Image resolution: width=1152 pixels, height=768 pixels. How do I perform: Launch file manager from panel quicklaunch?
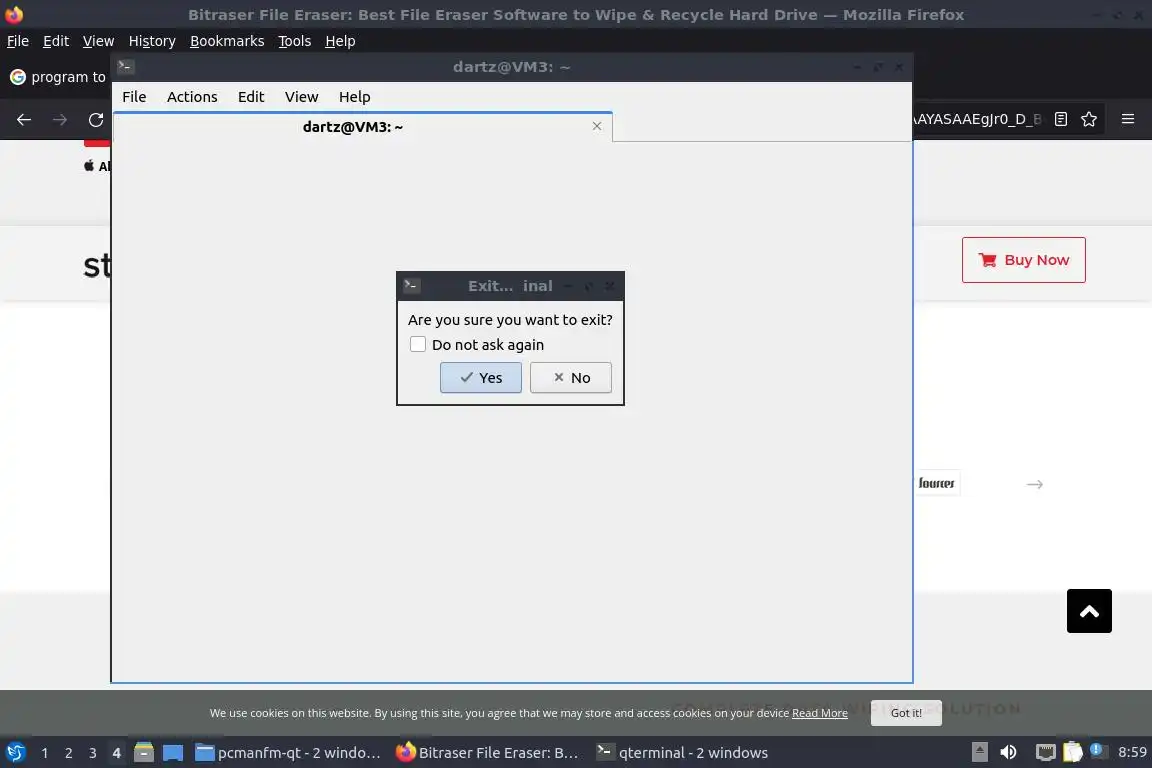144,753
